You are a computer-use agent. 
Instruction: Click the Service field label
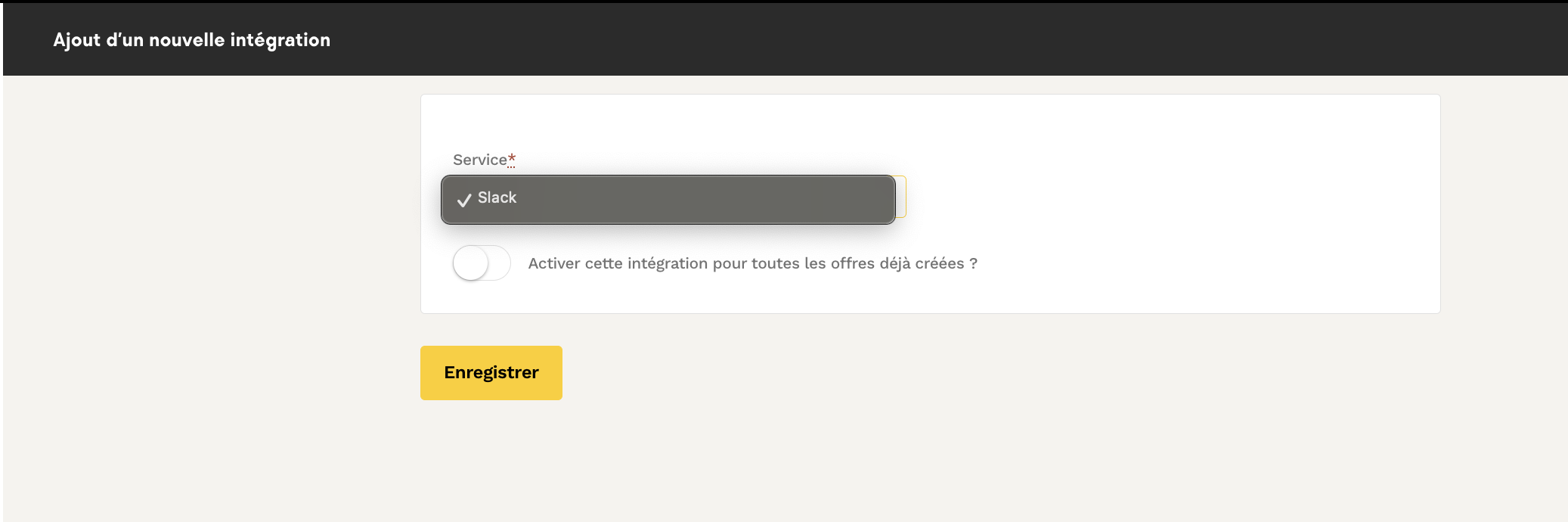(479, 160)
